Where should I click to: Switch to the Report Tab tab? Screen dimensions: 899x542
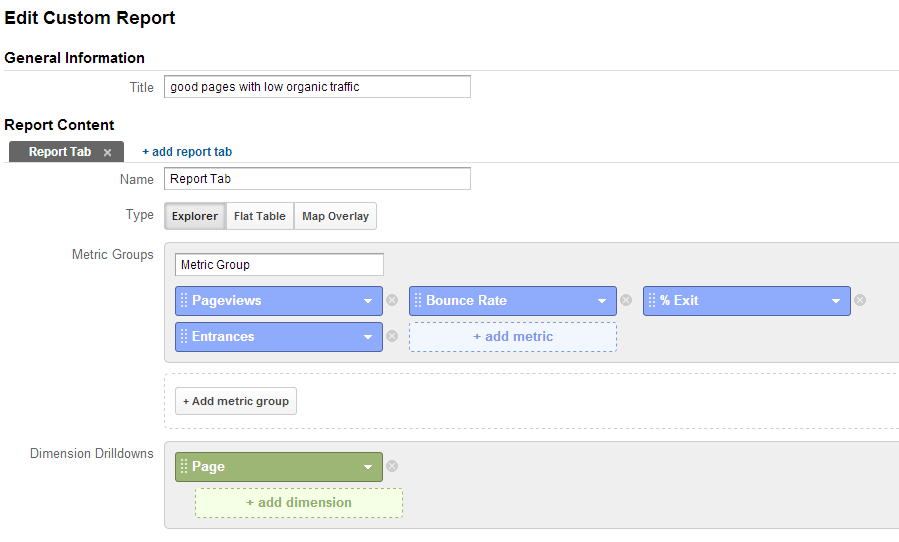point(60,152)
